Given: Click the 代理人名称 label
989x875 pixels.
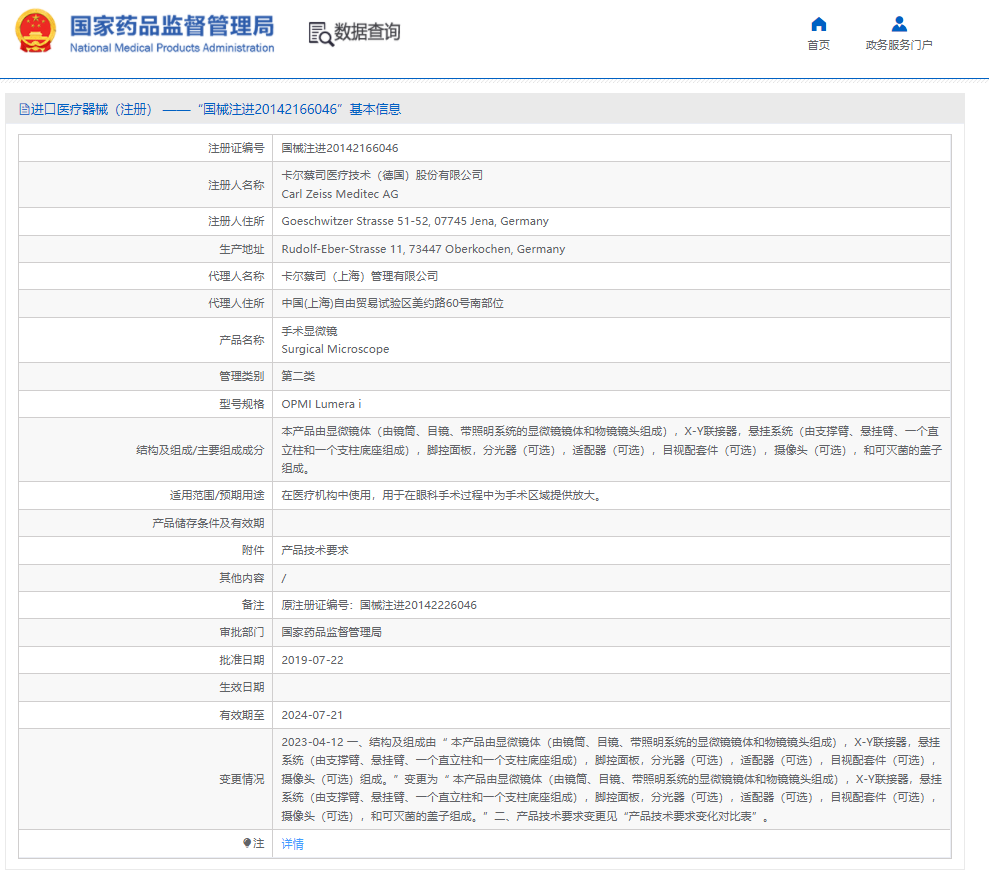Looking at the screenshot, I should click(236, 276).
